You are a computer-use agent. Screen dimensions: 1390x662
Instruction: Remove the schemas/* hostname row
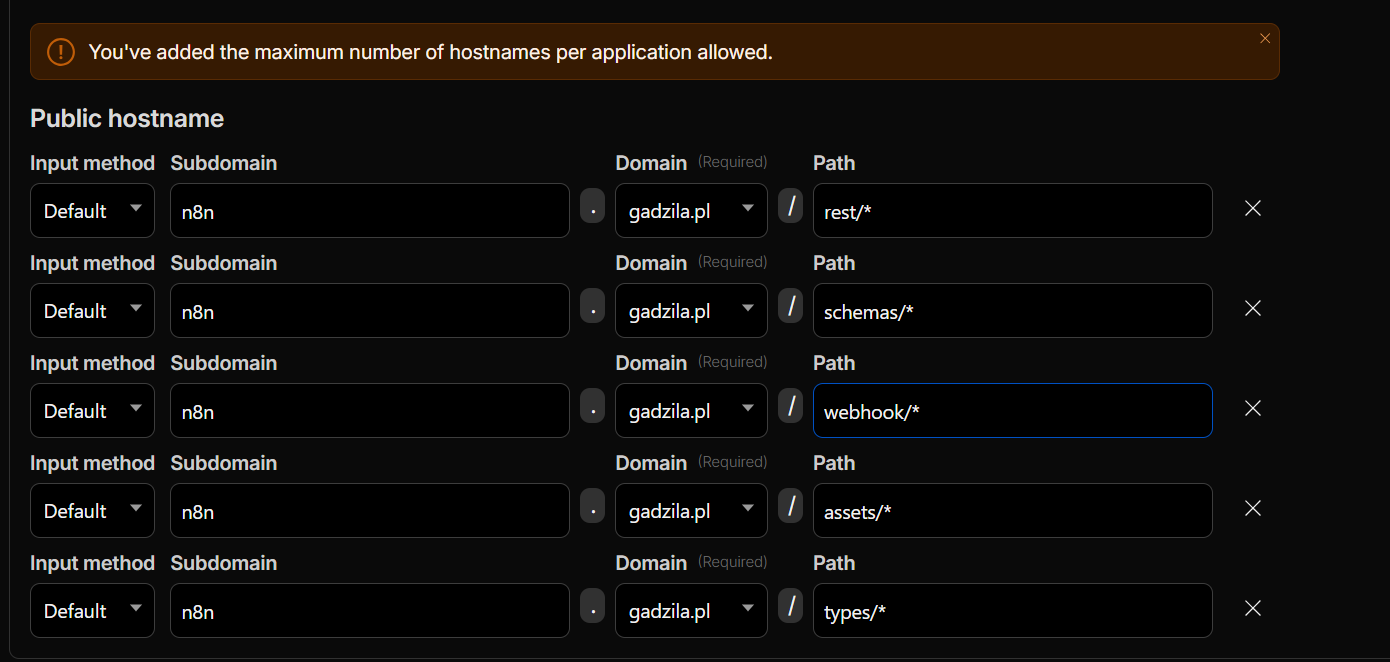point(1252,308)
